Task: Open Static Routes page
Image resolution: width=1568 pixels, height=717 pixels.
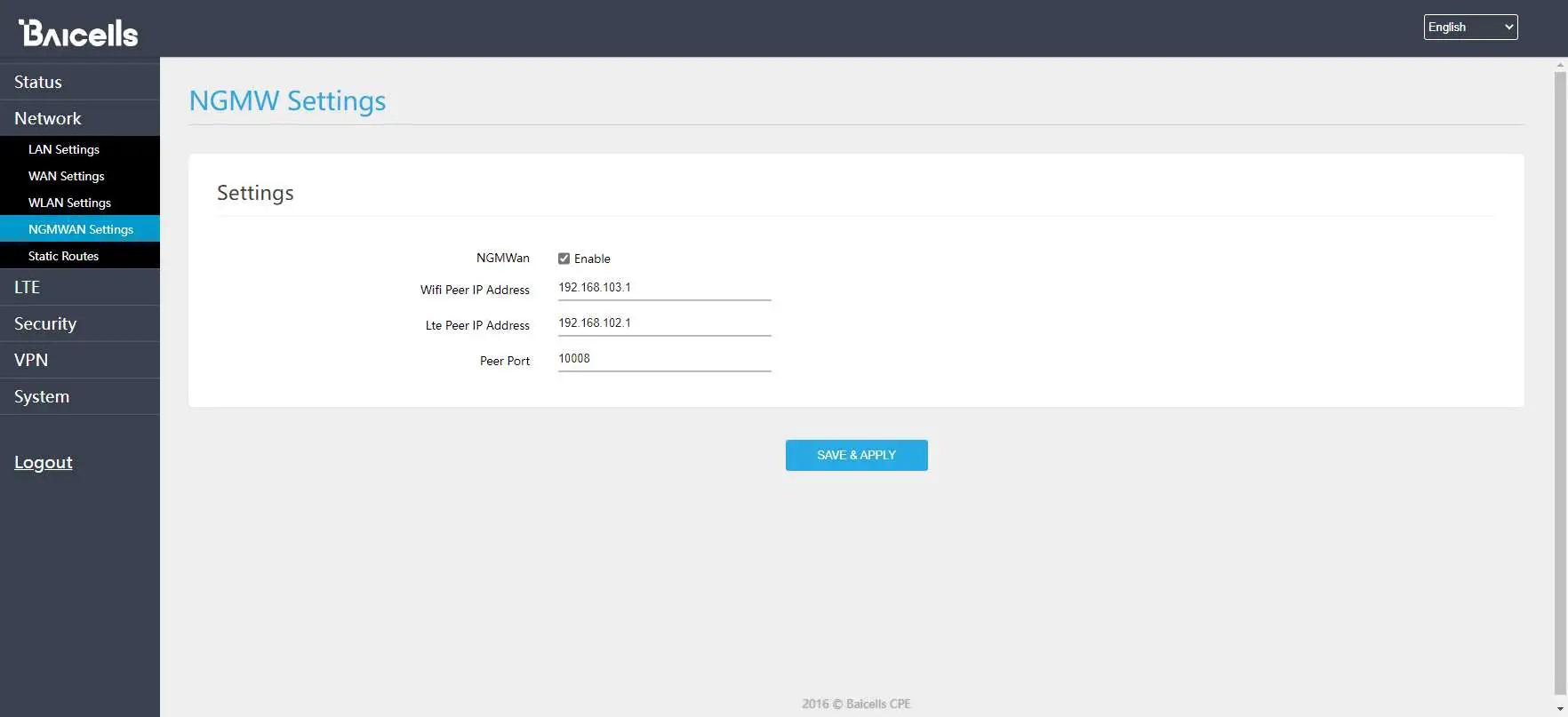Action: [80, 256]
